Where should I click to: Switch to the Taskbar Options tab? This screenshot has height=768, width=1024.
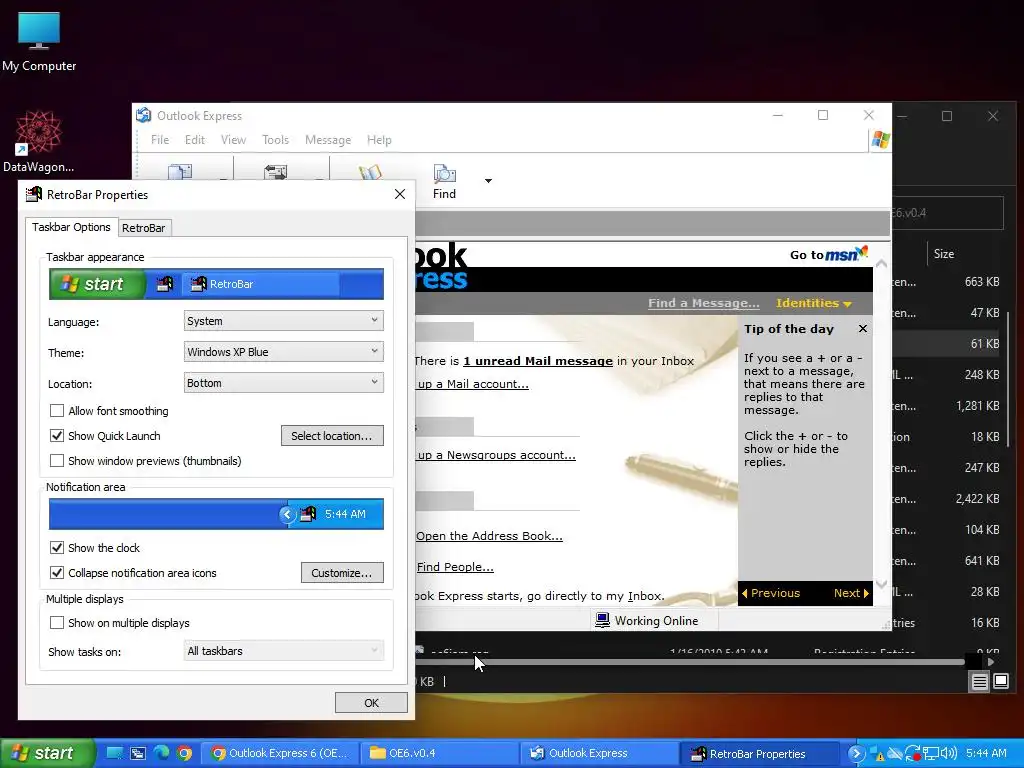pos(71,227)
